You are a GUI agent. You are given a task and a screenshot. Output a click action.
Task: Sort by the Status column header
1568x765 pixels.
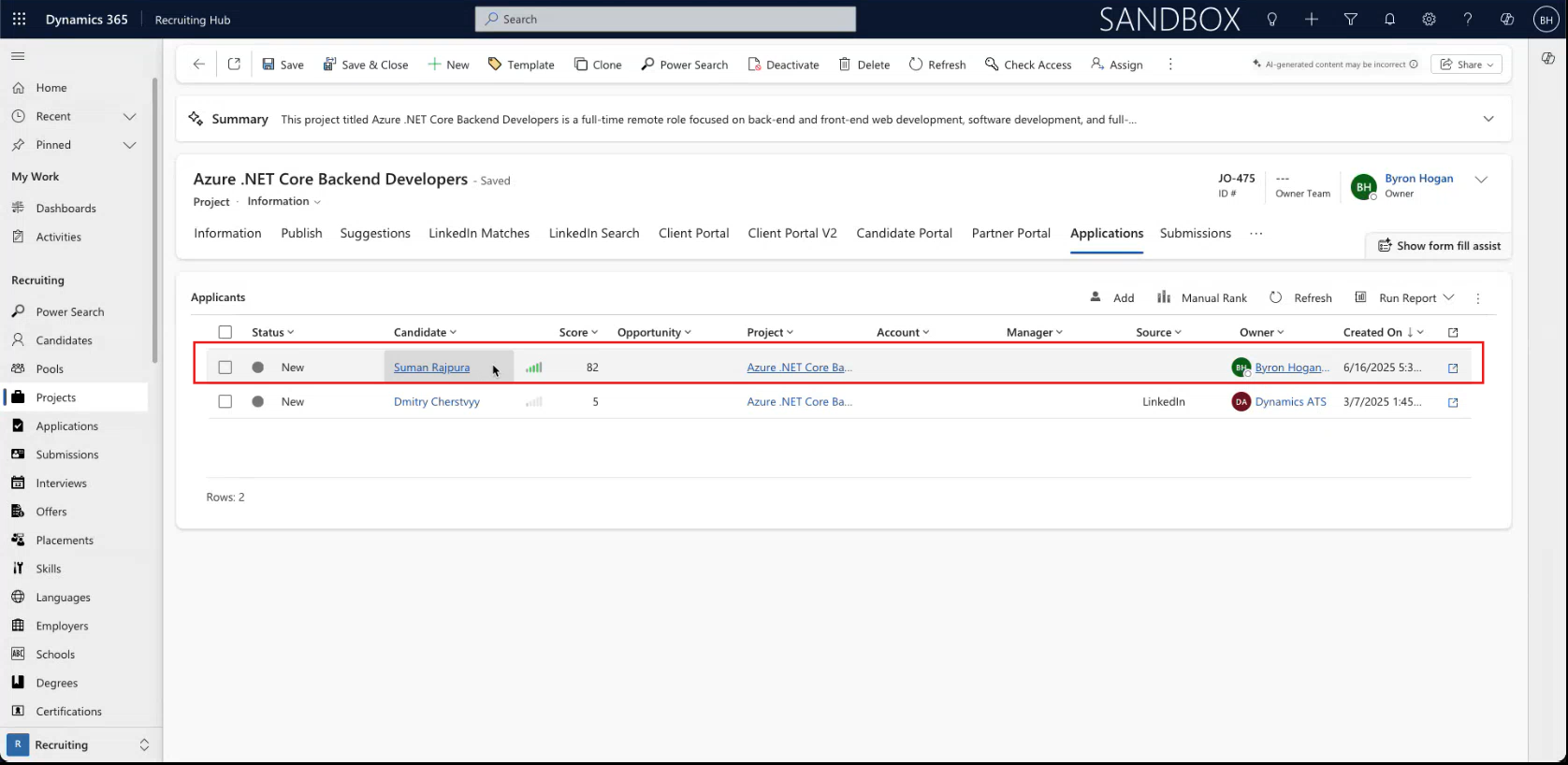click(272, 332)
